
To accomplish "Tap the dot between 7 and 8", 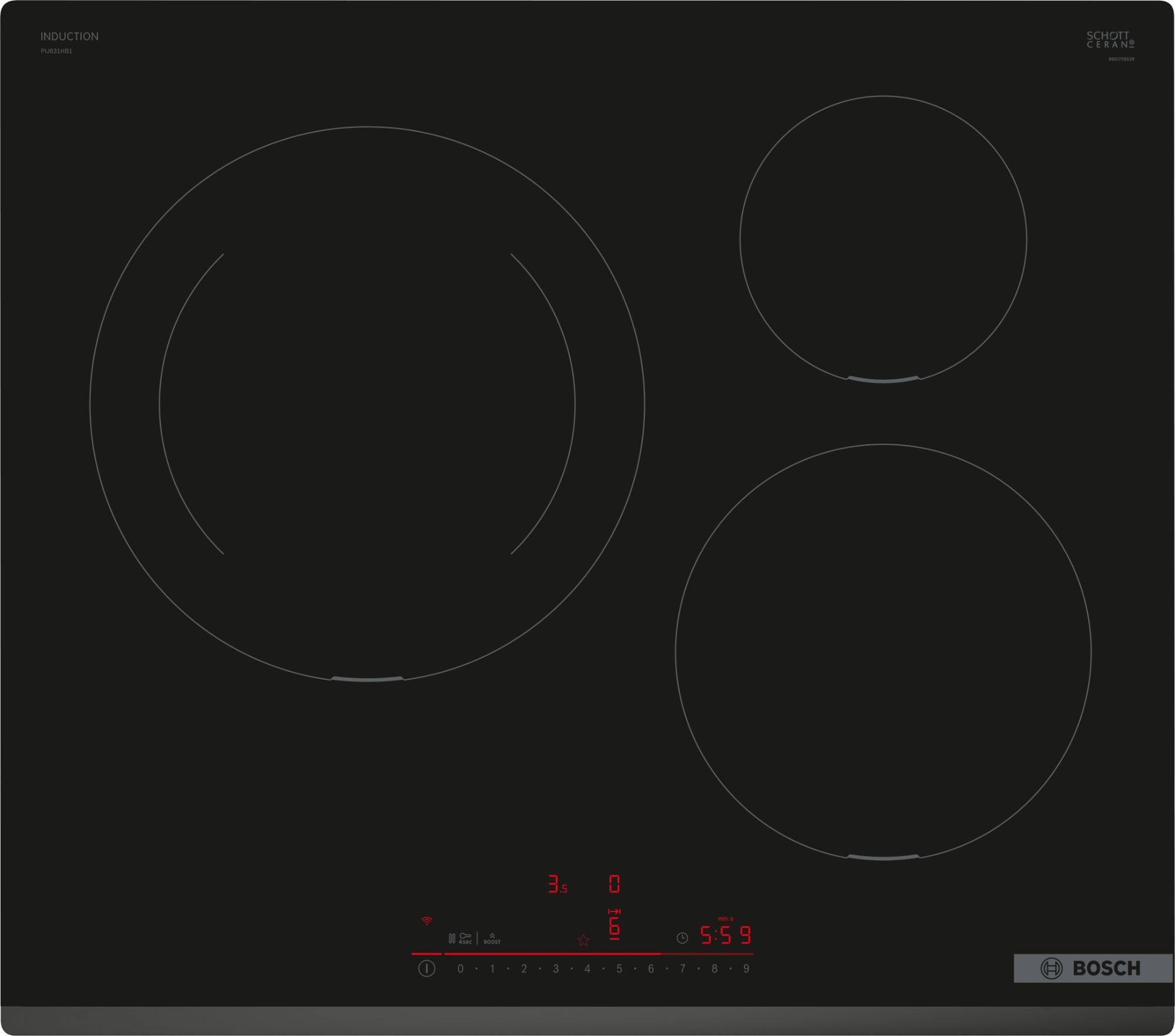I will click(x=699, y=968).
